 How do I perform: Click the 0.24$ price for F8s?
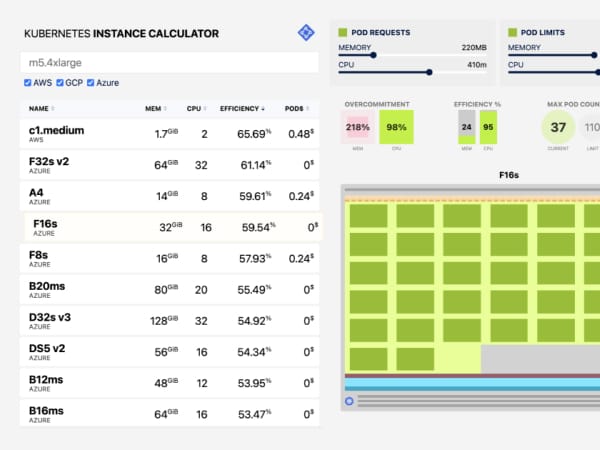tap(301, 259)
